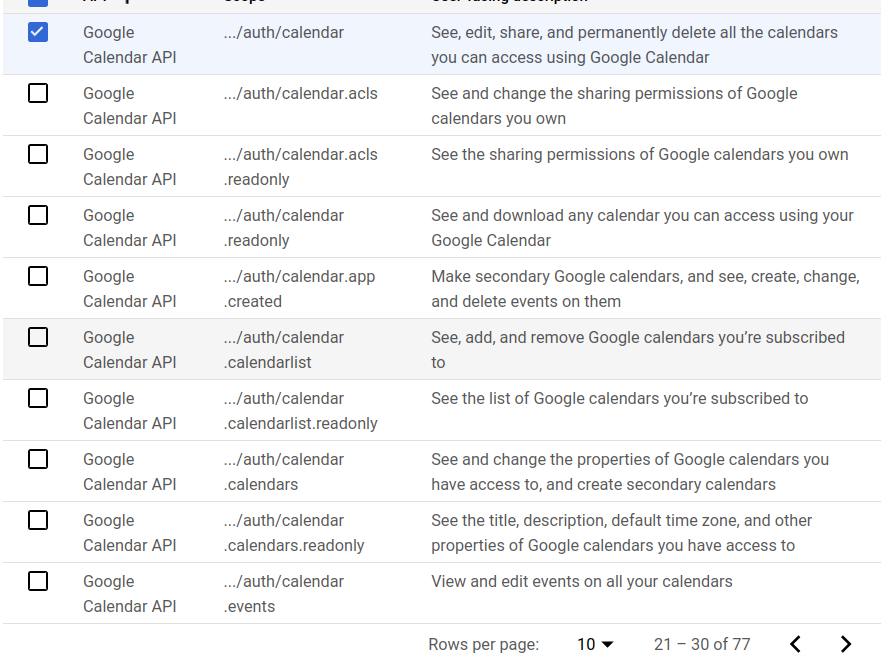The image size is (891, 659).
Task: Click 'See and change the sharing permissions' description
Action: [614, 106]
